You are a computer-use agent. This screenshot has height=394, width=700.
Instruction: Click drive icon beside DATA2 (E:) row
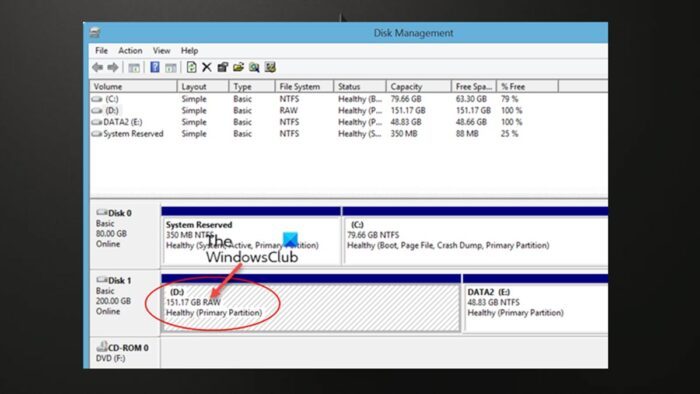(97, 122)
